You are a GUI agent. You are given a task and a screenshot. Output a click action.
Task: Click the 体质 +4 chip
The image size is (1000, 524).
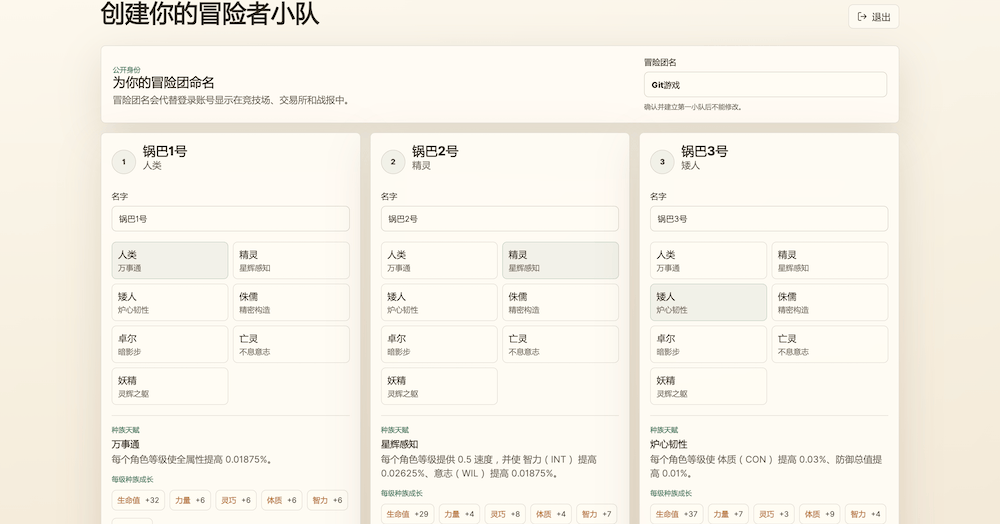tap(550, 514)
